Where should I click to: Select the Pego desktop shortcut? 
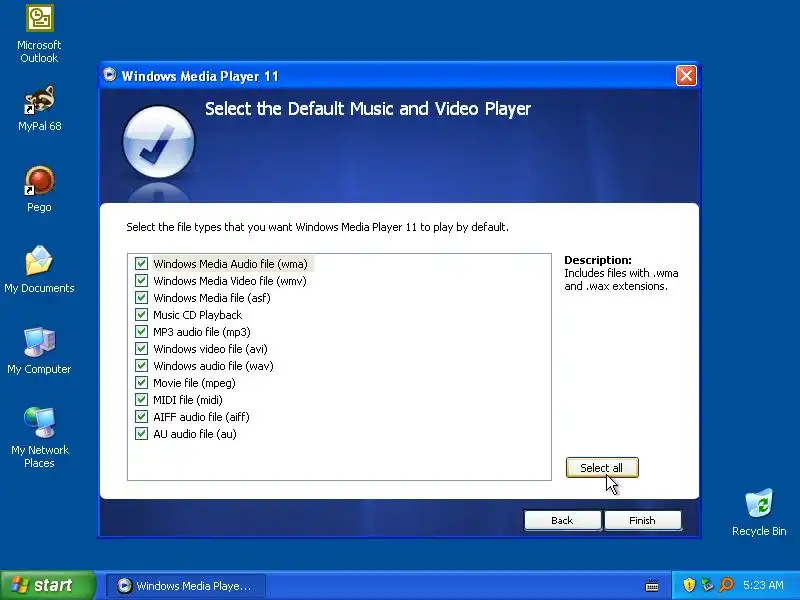[x=39, y=189]
